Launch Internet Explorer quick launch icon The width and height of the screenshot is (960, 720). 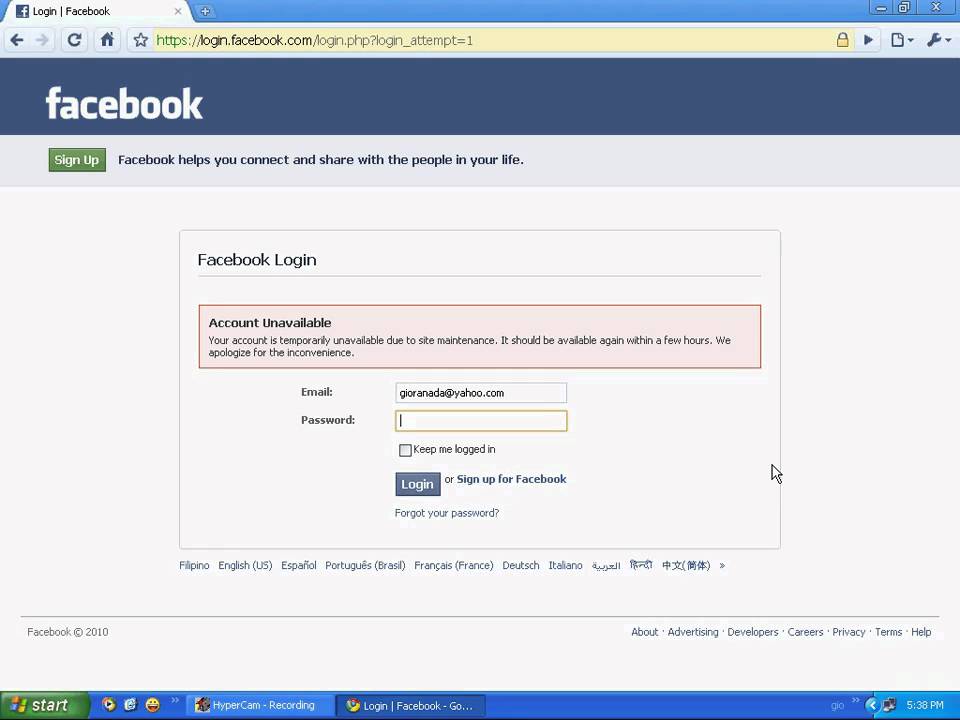(130, 705)
